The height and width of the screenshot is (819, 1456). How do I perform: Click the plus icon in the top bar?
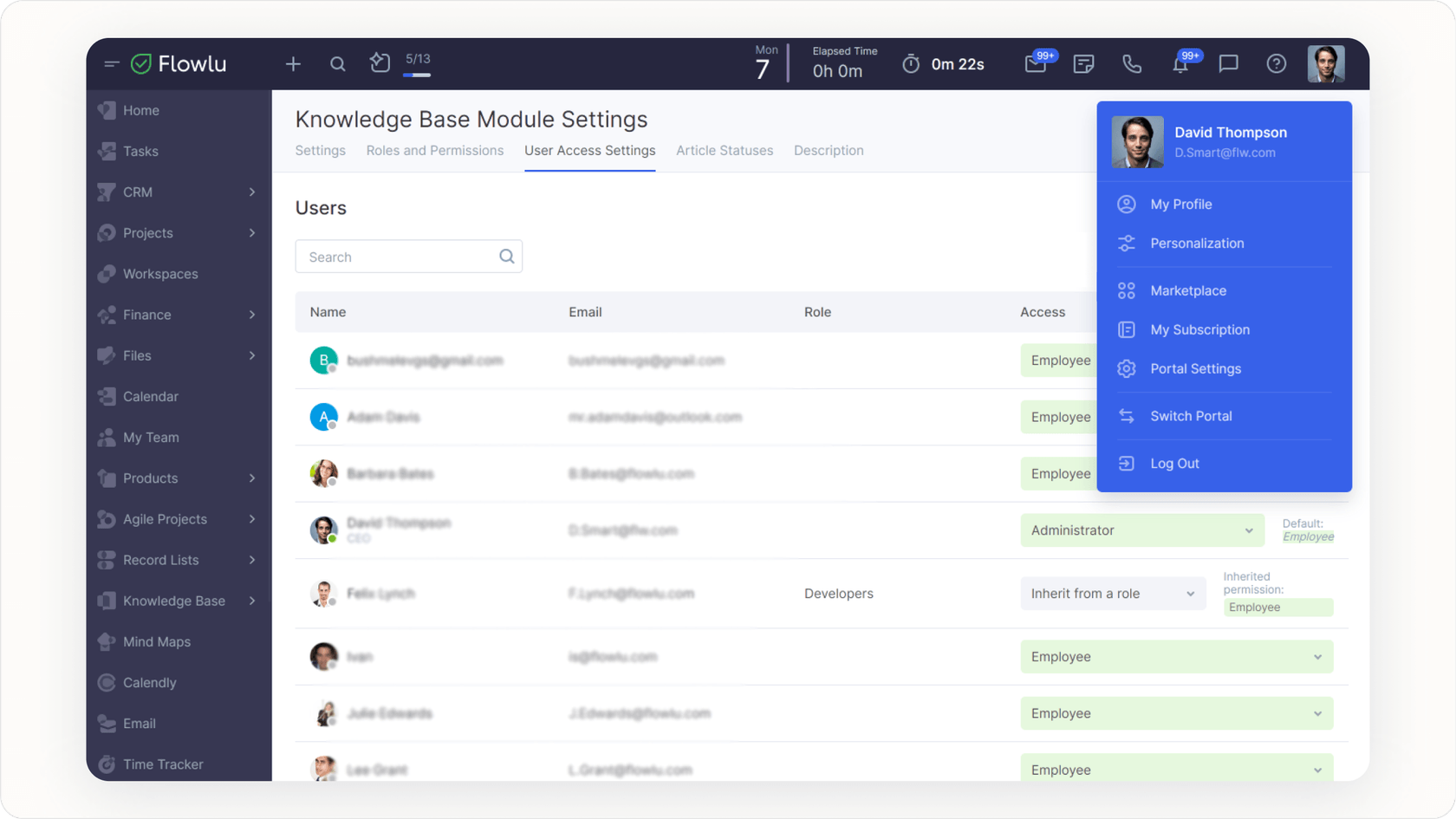tap(293, 63)
